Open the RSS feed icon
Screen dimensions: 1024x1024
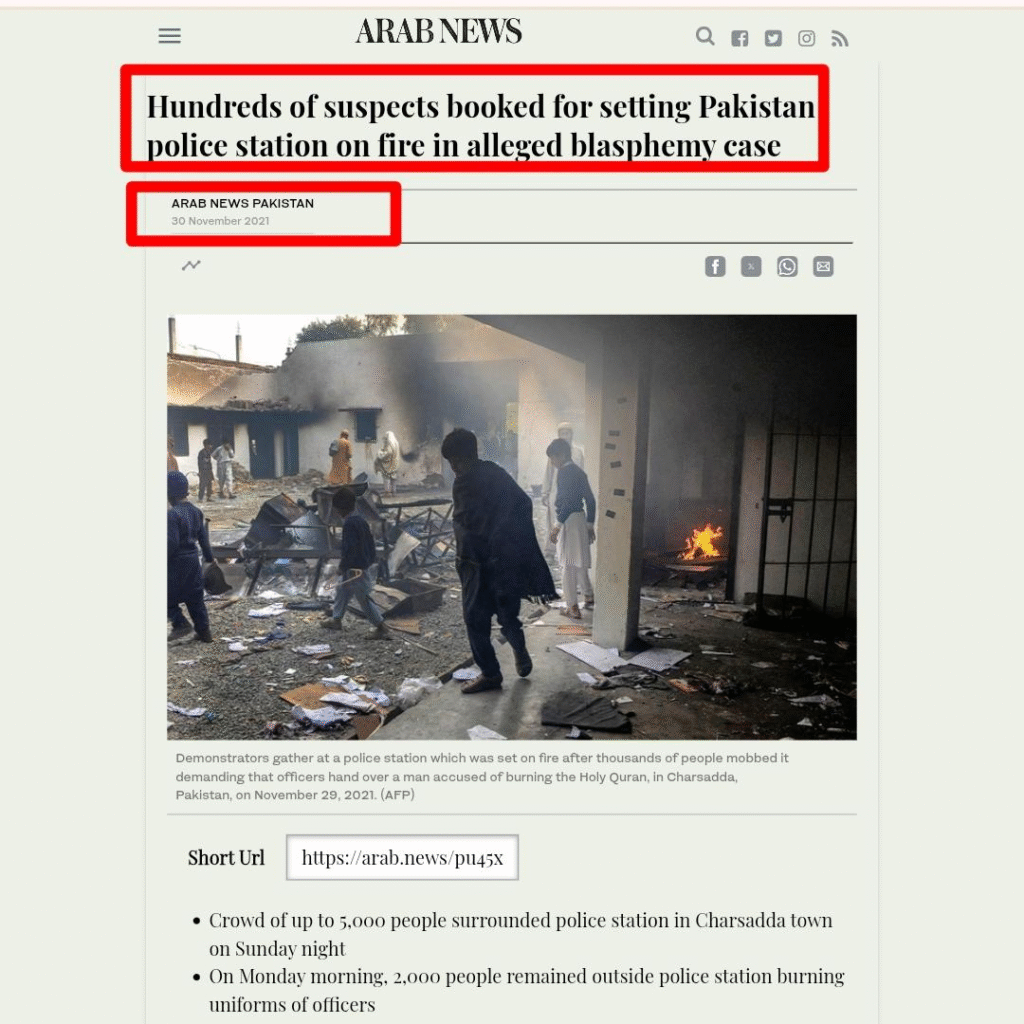pyautogui.click(x=840, y=39)
